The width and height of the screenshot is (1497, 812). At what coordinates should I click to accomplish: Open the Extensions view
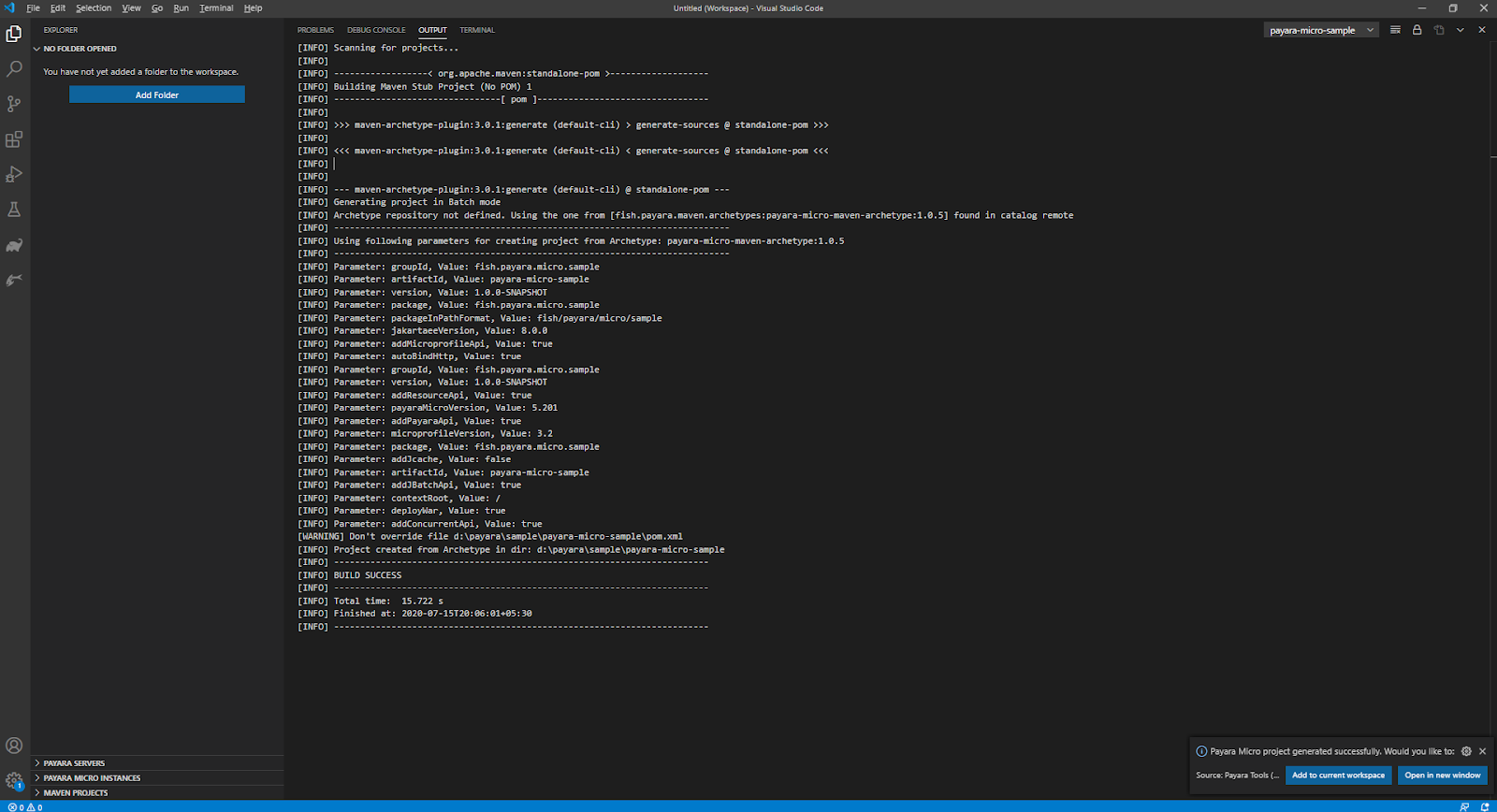point(14,139)
